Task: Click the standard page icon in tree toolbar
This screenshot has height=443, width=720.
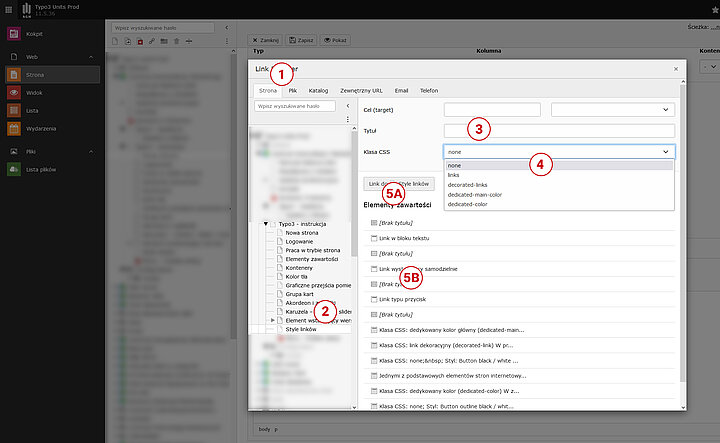Action: tap(115, 41)
